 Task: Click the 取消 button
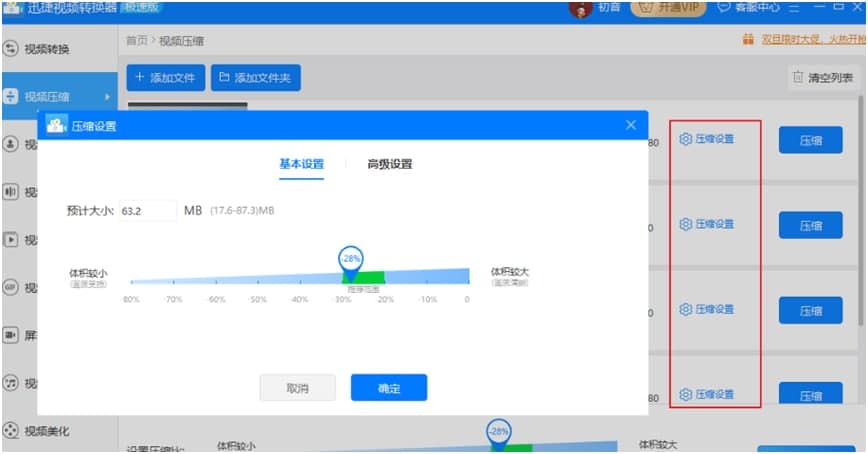pyautogui.click(x=297, y=388)
